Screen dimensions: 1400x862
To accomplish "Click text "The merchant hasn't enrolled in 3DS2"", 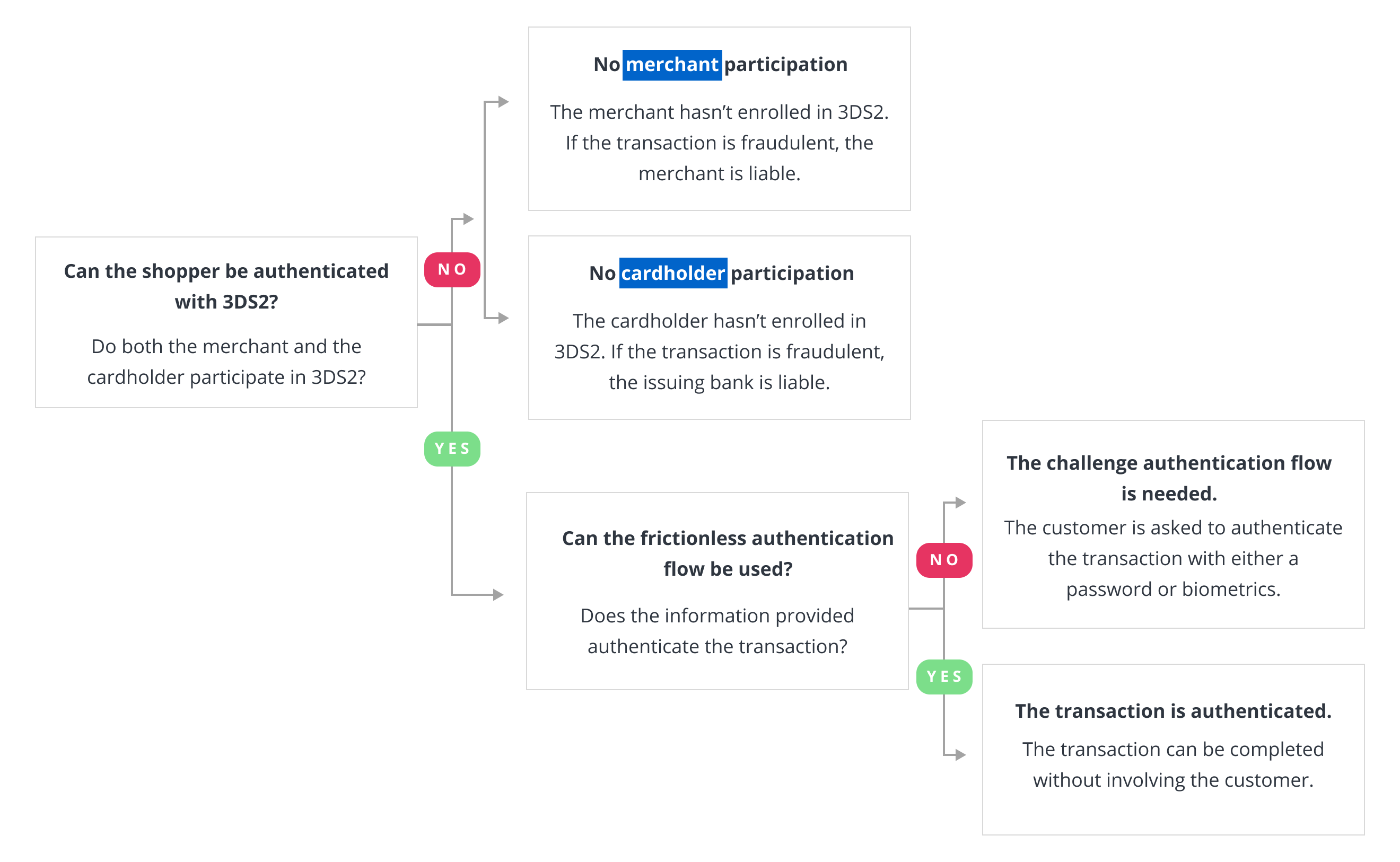I will coord(719,112).
